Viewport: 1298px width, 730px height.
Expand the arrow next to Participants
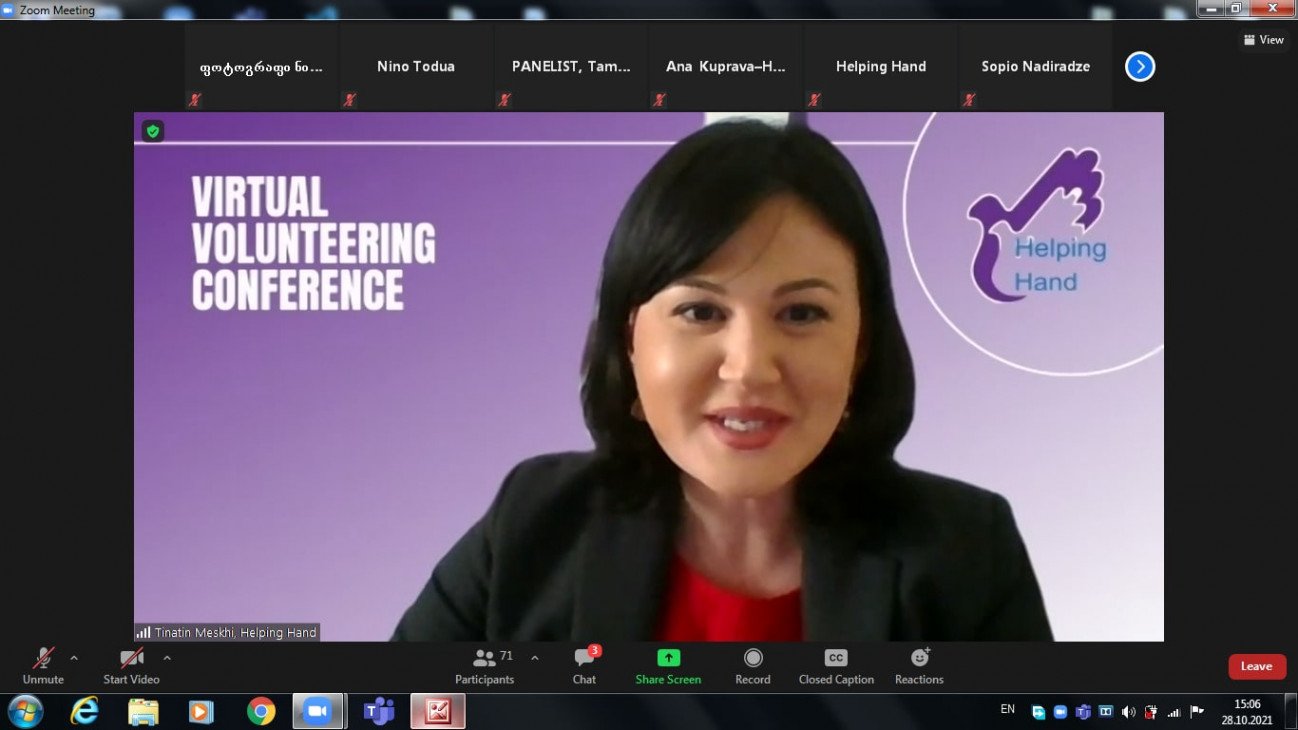click(x=534, y=658)
